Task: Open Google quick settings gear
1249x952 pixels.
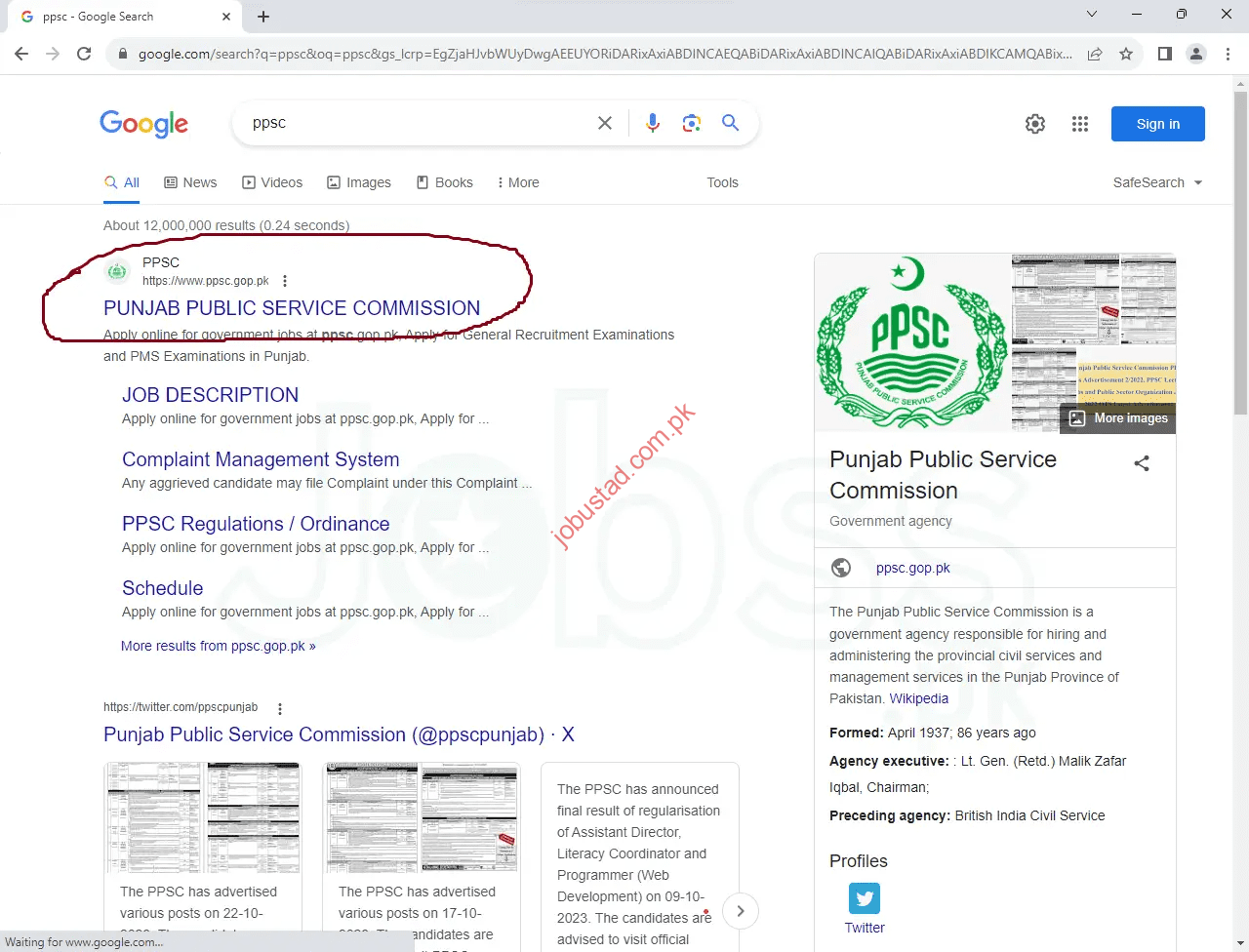Action: (1035, 124)
